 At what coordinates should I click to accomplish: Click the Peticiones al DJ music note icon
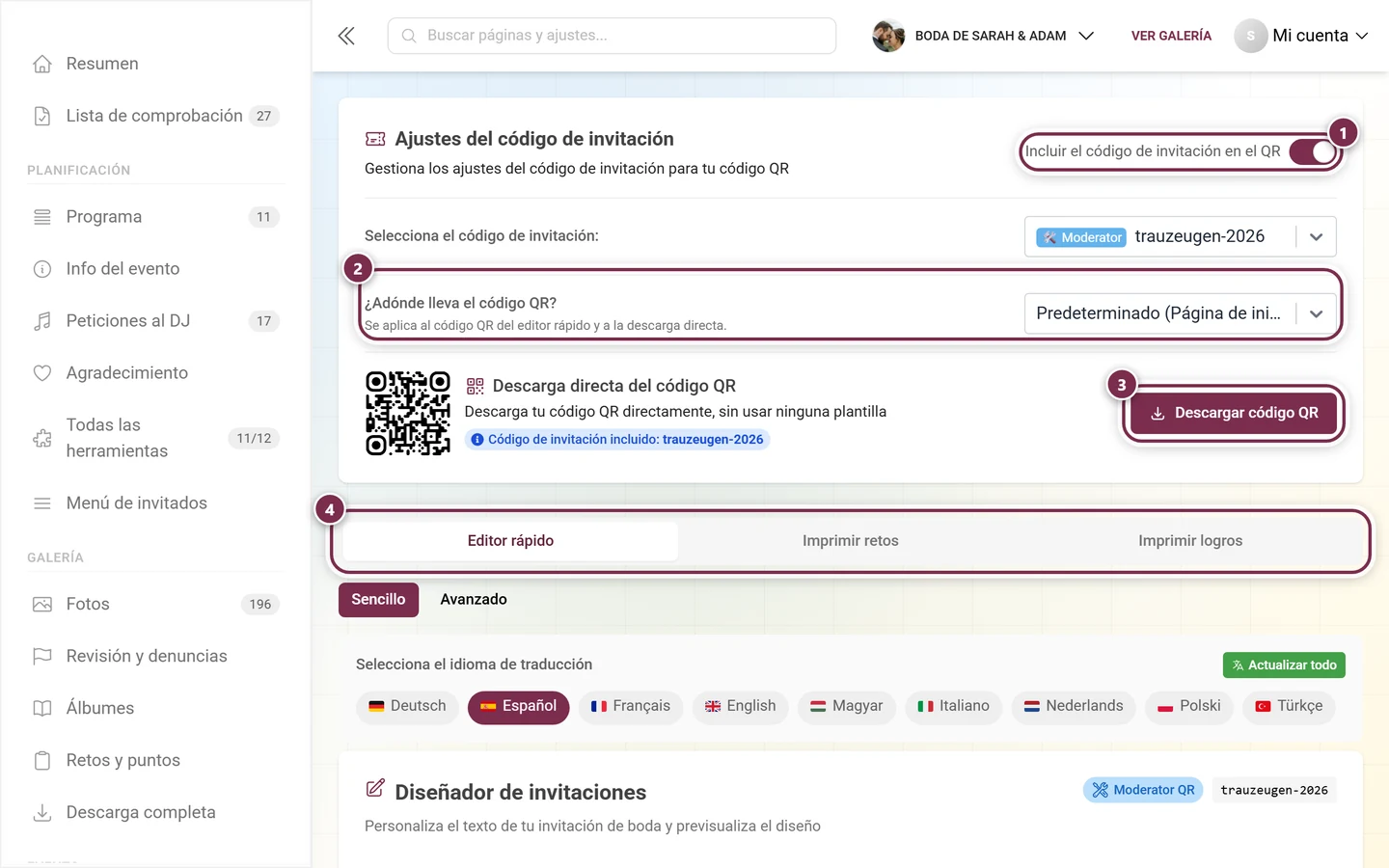point(42,321)
